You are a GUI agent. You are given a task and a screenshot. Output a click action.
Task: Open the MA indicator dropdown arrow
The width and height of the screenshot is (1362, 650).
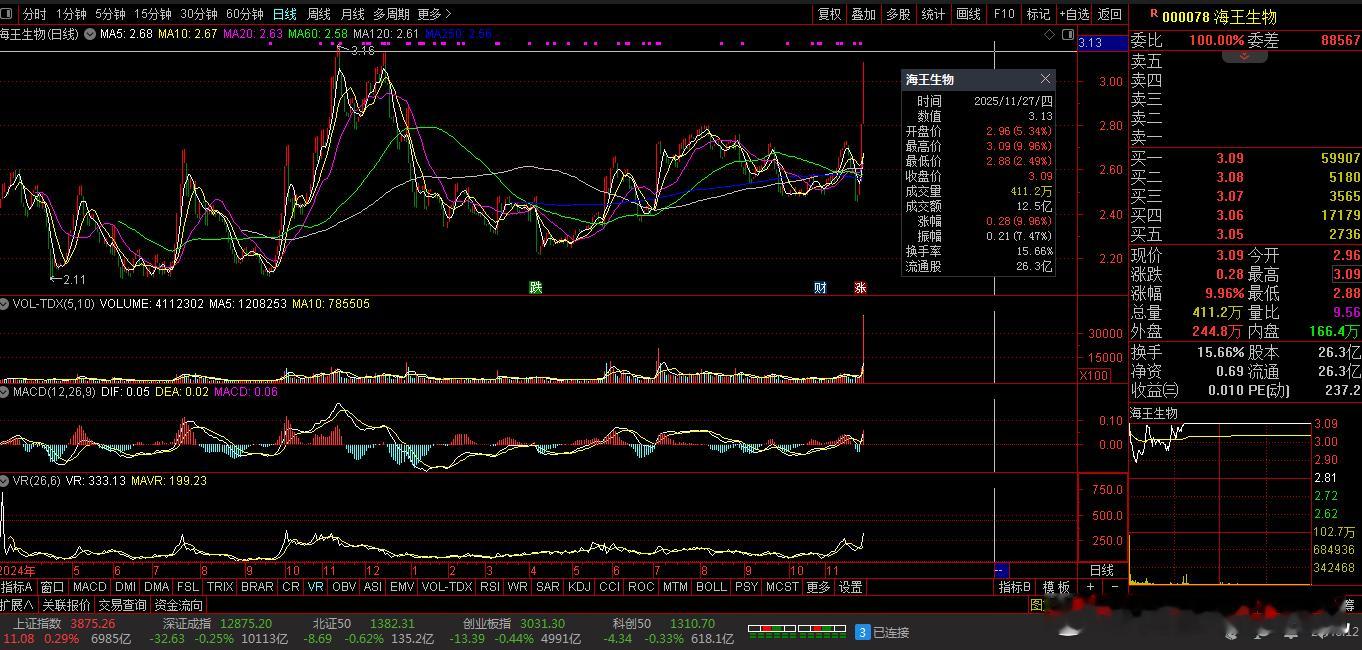coord(91,34)
